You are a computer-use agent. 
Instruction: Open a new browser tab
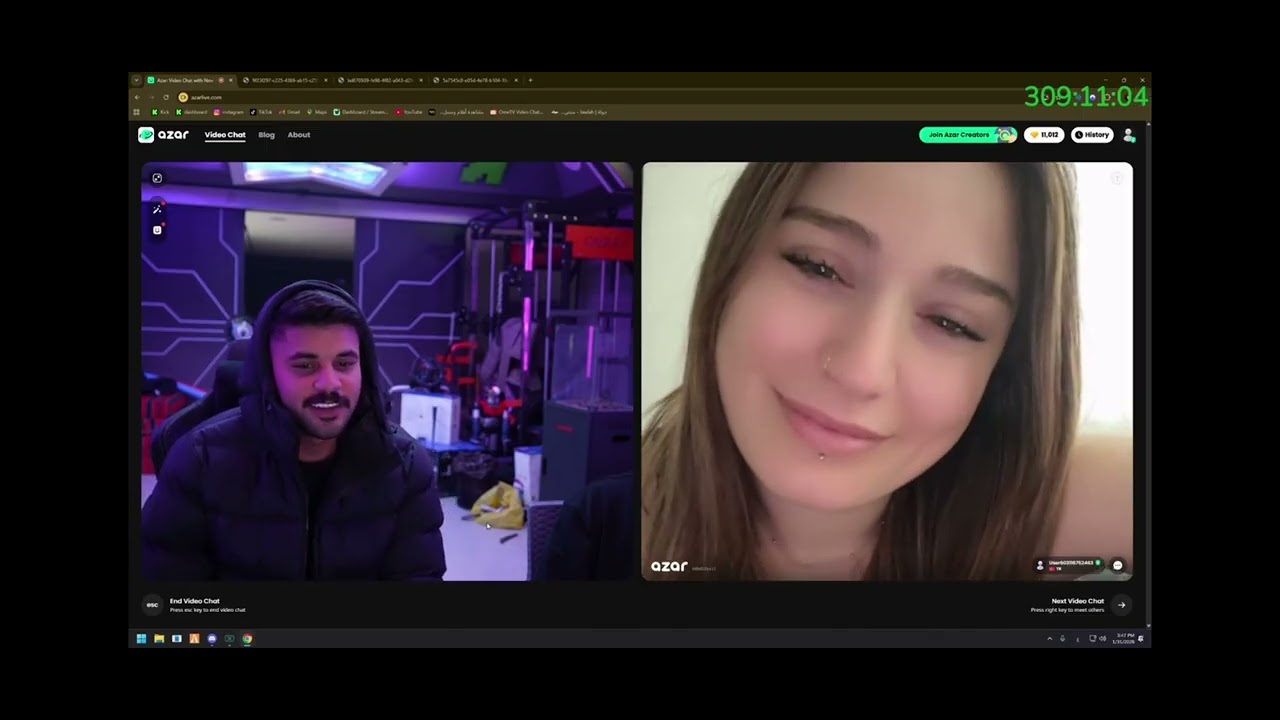(x=530, y=80)
